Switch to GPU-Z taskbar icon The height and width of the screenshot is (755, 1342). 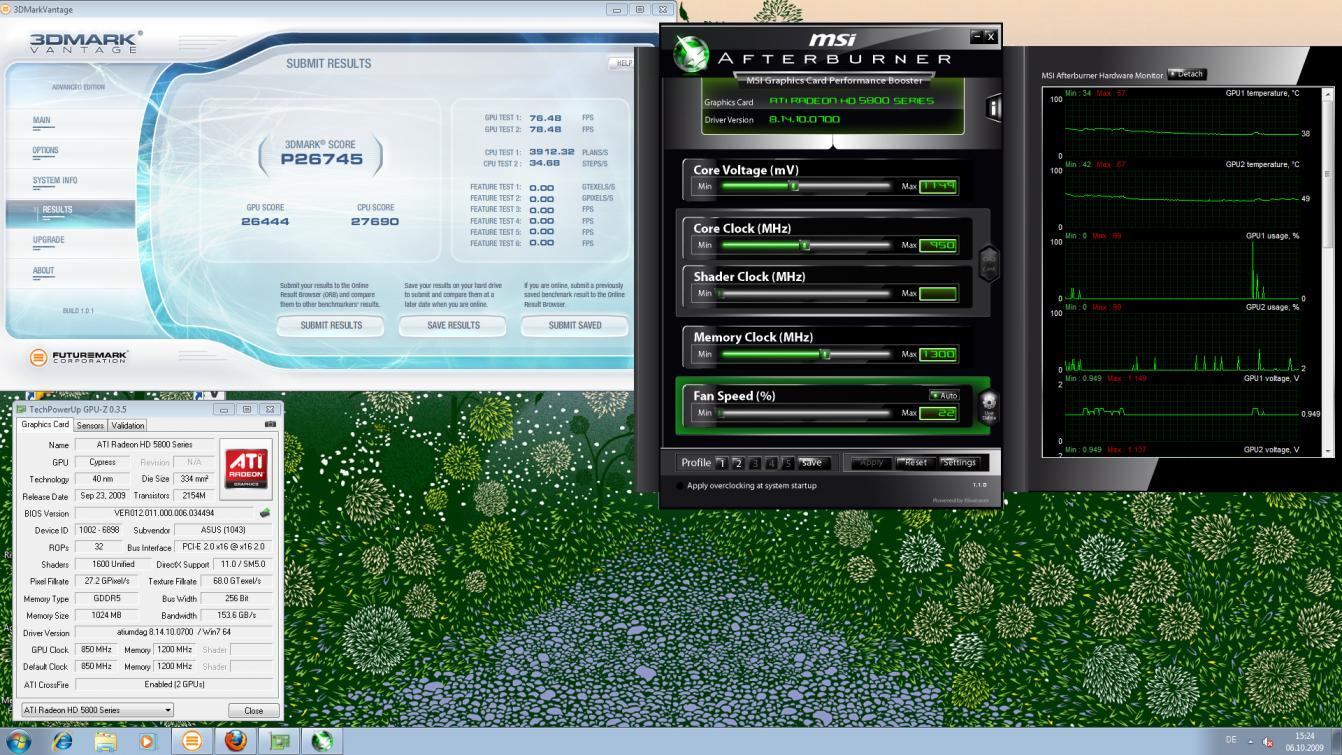279,741
